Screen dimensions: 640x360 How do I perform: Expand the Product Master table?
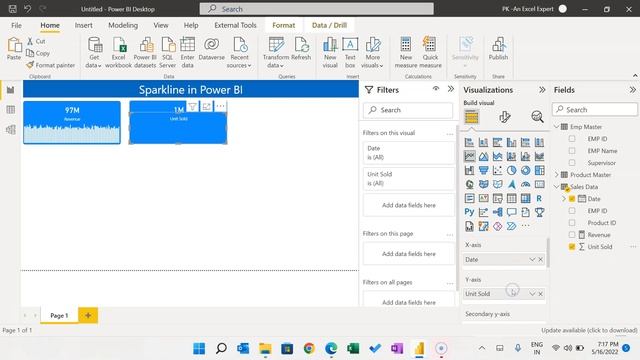click(x=556, y=175)
